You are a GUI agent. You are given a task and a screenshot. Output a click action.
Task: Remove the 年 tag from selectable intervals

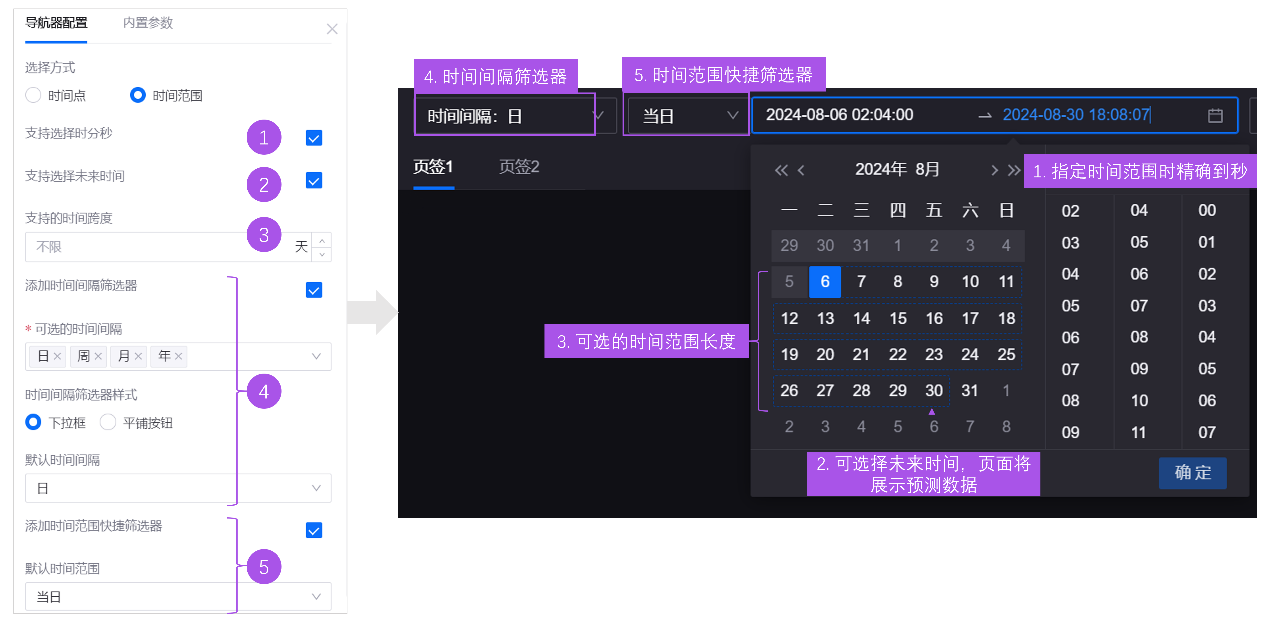[179, 356]
